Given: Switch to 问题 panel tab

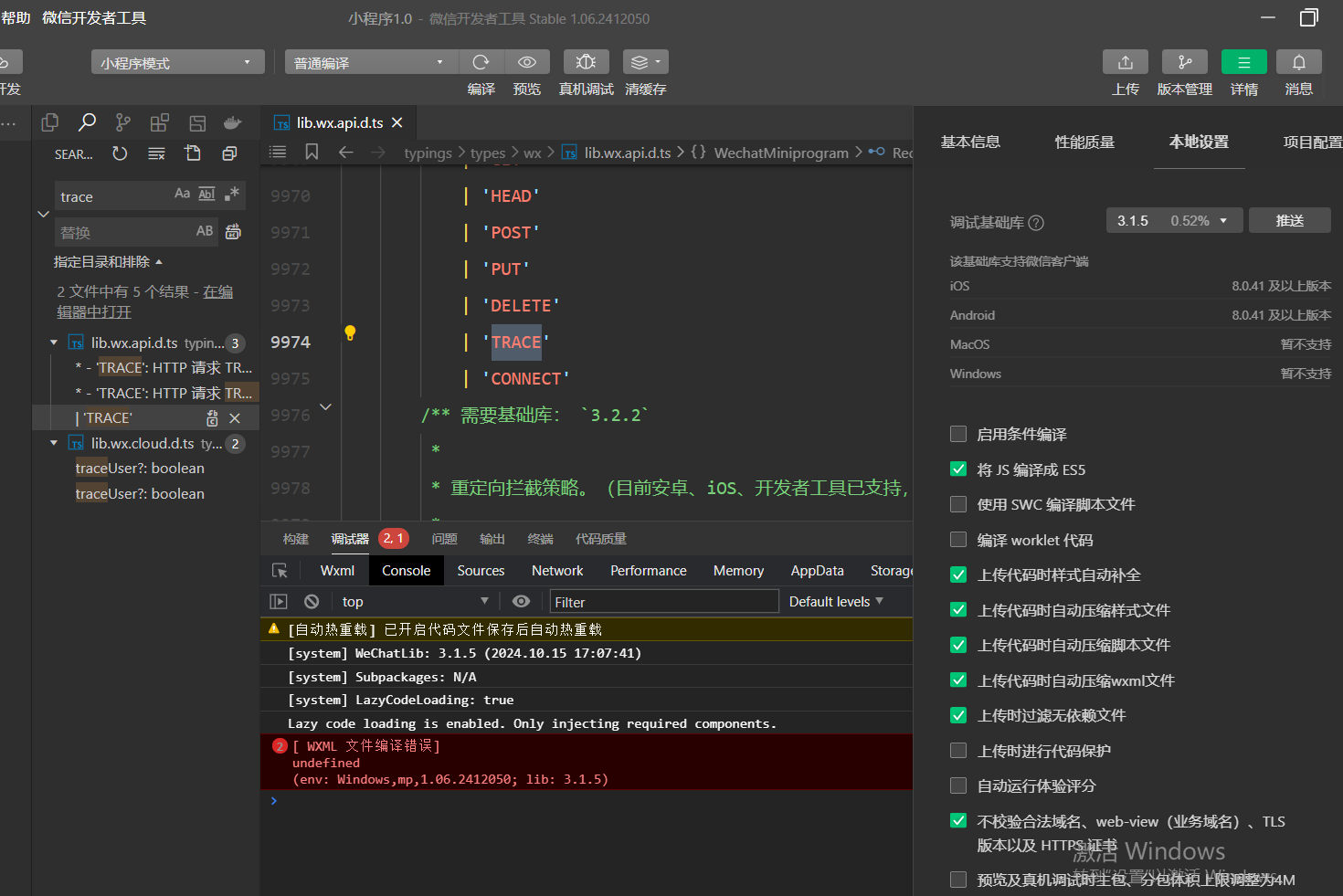Looking at the screenshot, I should click(x=445, y=539).
